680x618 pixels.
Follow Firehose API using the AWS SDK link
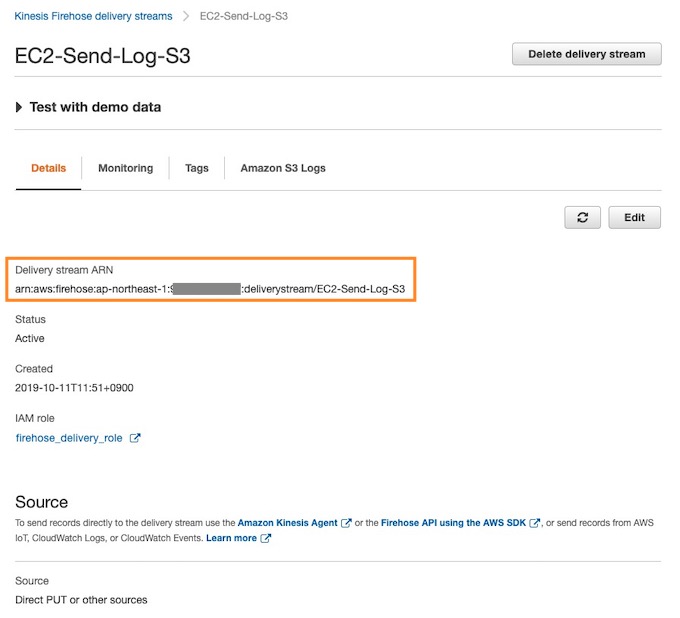(x=453, y=523)
